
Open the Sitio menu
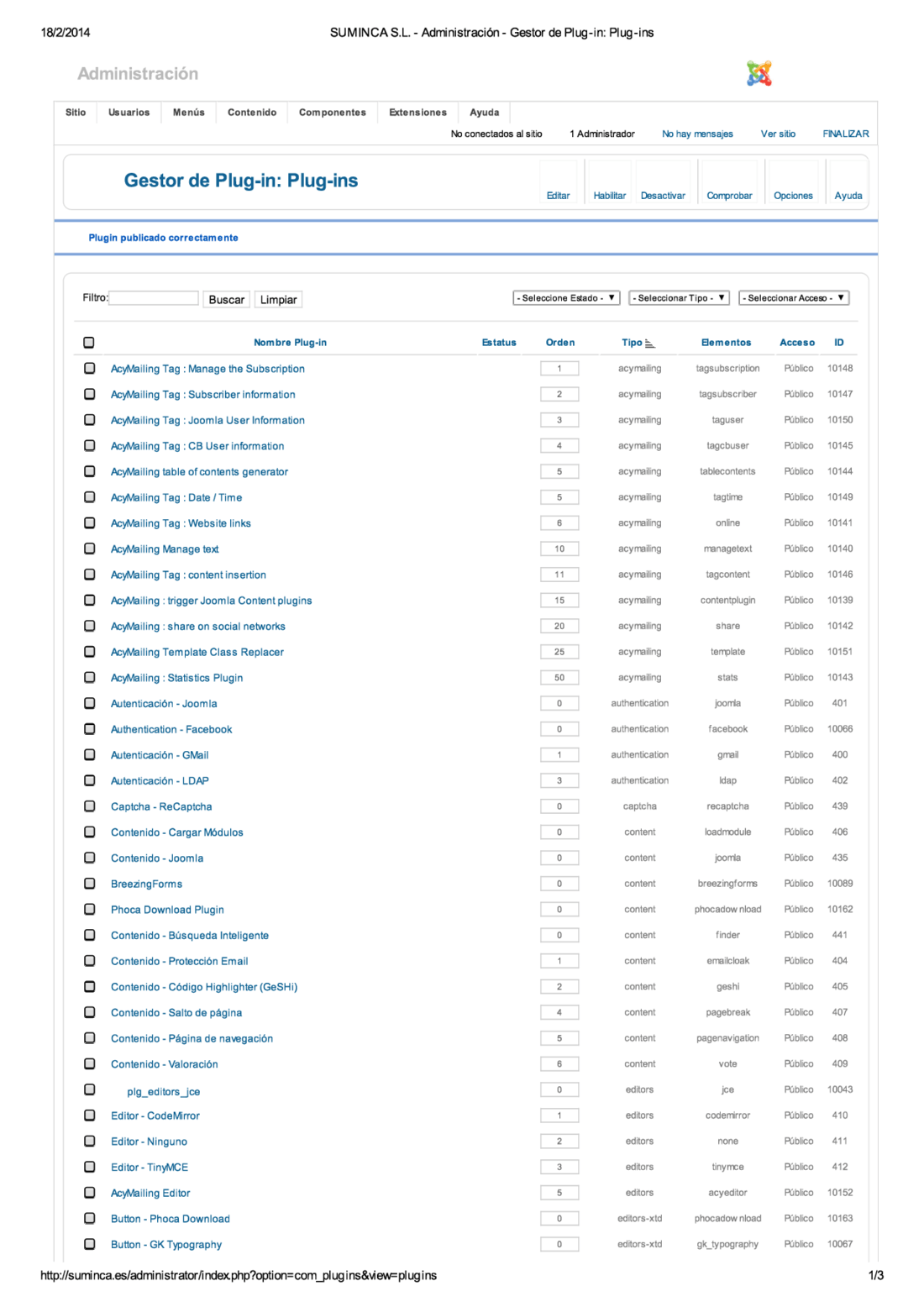(x=76, y=113)
